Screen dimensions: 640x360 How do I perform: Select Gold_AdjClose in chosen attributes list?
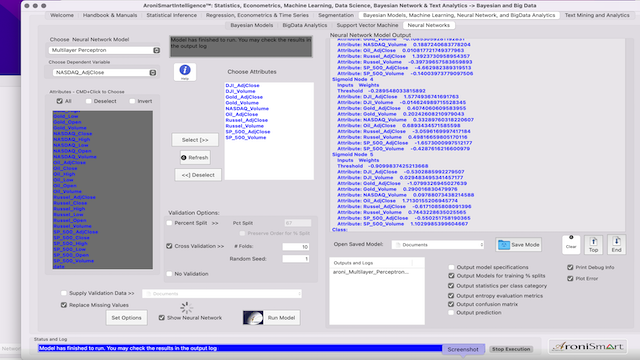coord(244,97)
